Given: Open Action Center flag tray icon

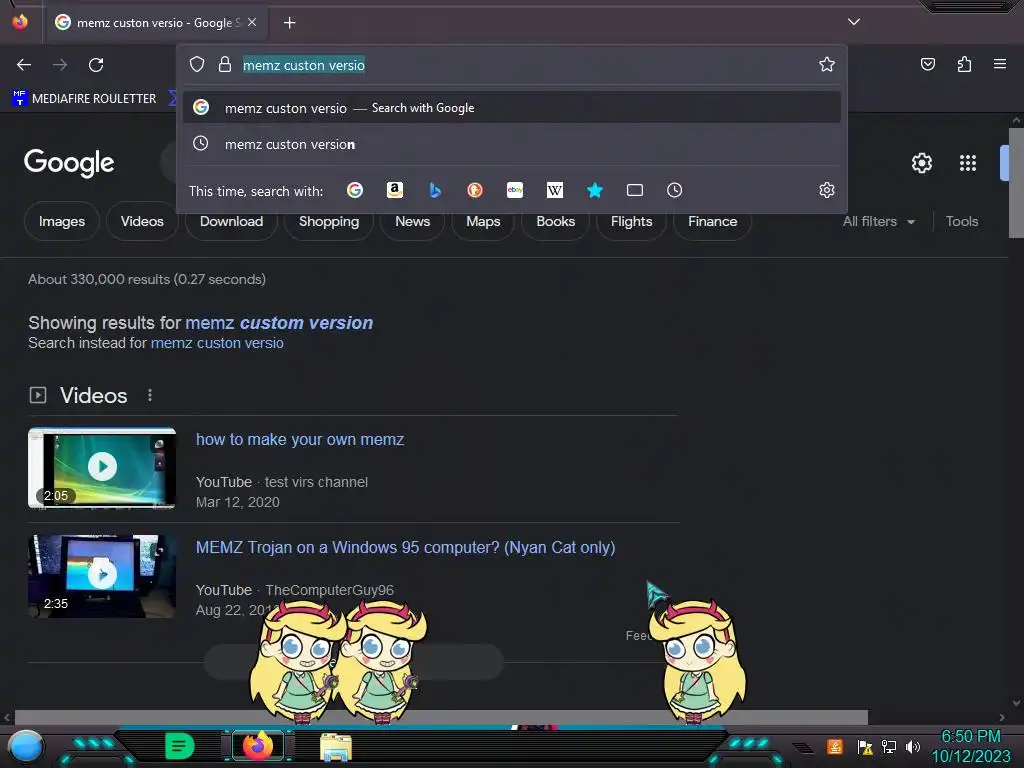Looking at the screenshot, I should pos(865,746).
